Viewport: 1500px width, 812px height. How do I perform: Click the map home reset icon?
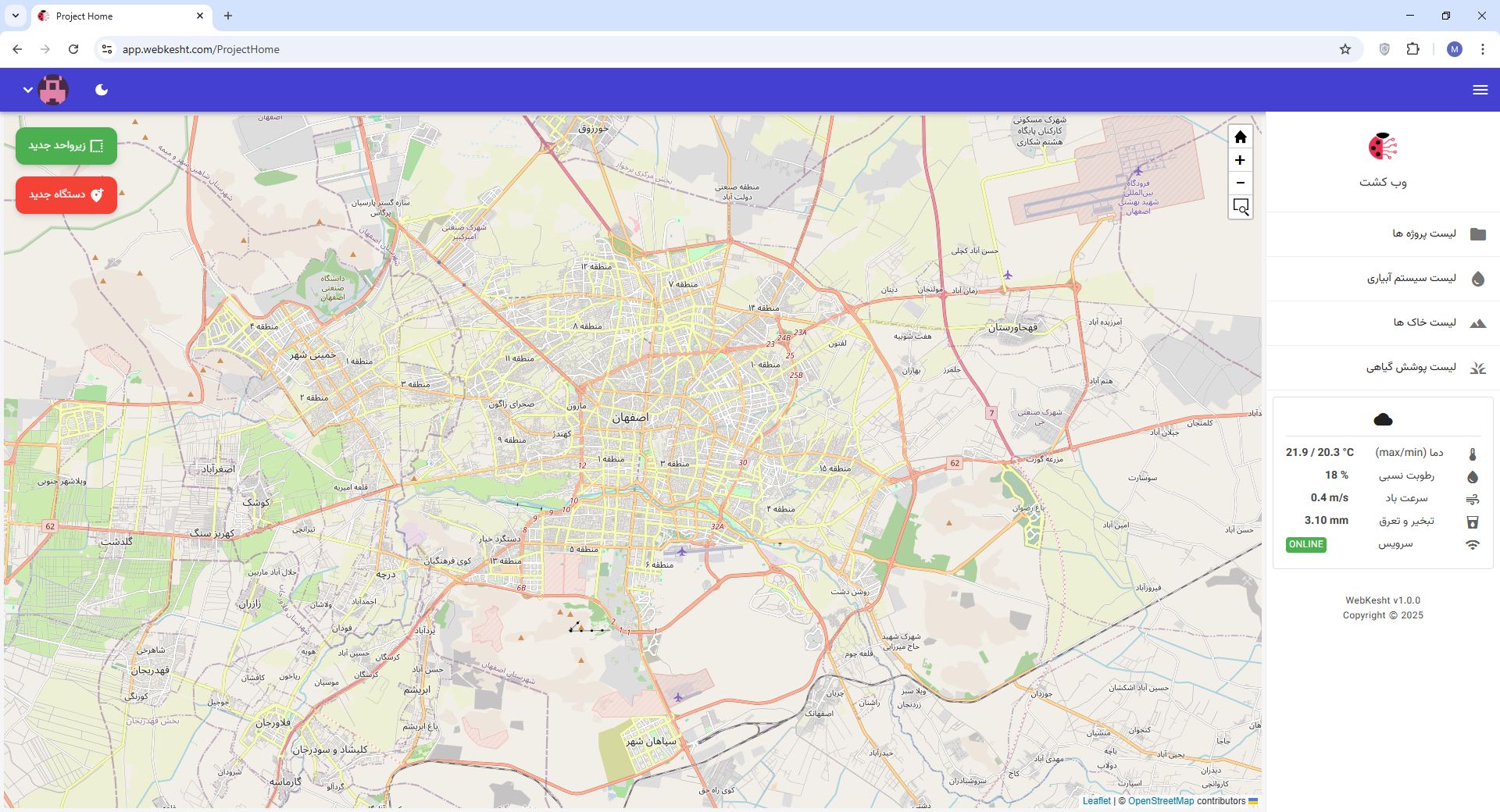coord(1240,137)
